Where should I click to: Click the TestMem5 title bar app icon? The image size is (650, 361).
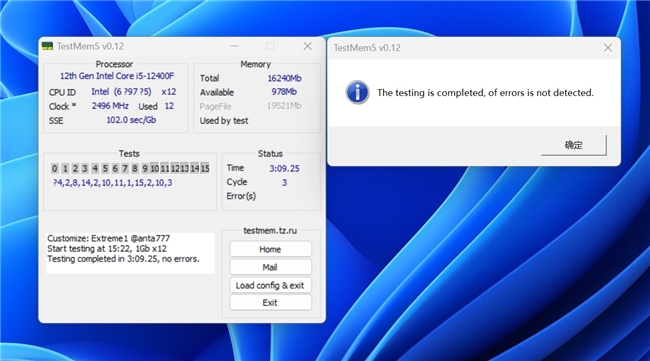[x=48, y=46]
